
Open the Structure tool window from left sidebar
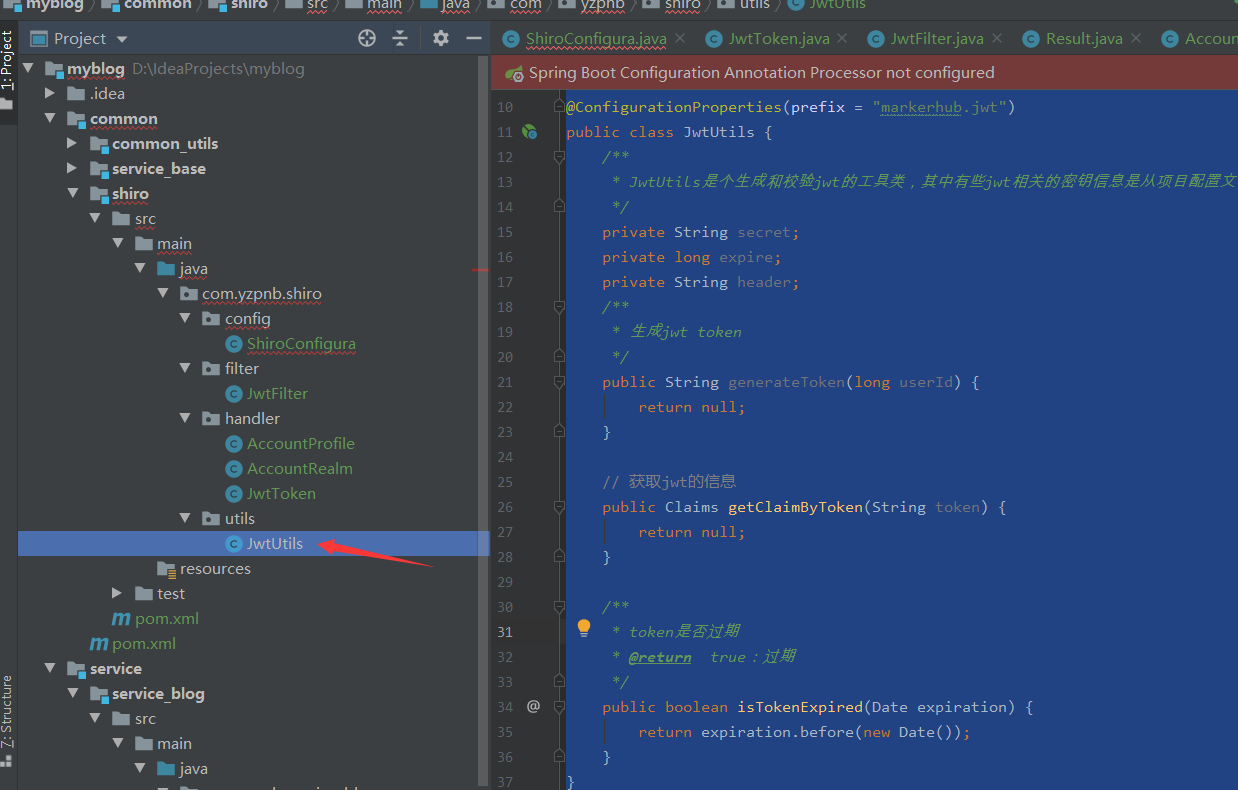pyautogui.click(x=8, y=710)
